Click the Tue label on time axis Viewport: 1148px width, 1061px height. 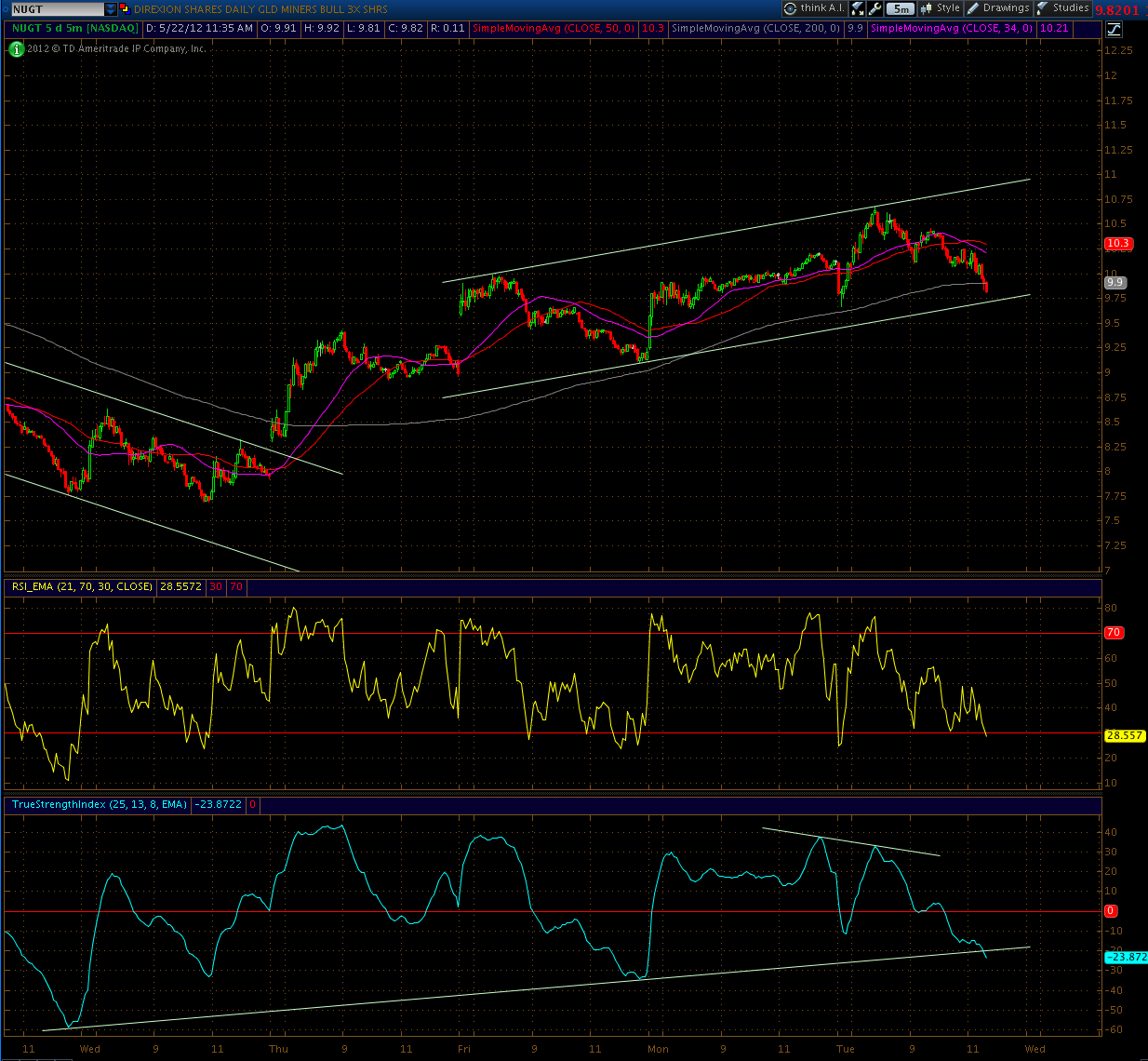click(x=845, y=1049)
